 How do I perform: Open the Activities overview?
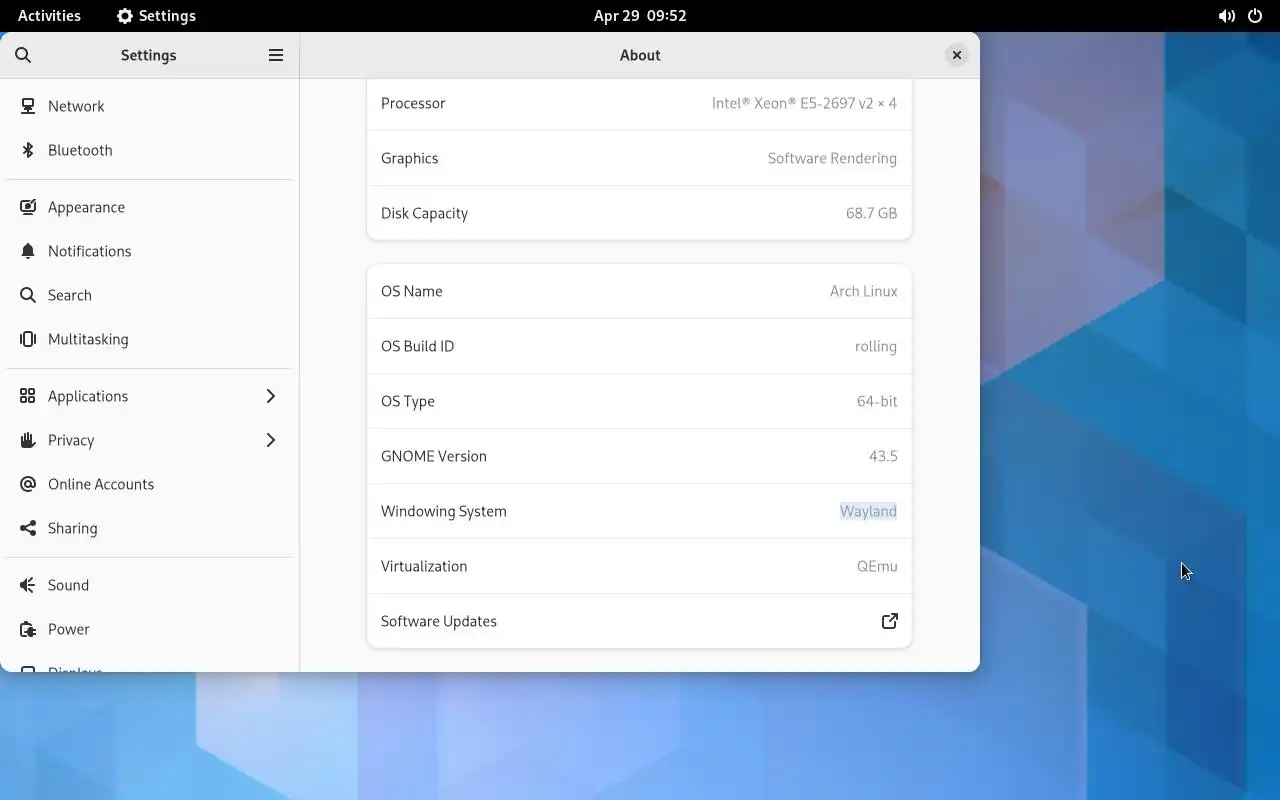tap(49, 16)
